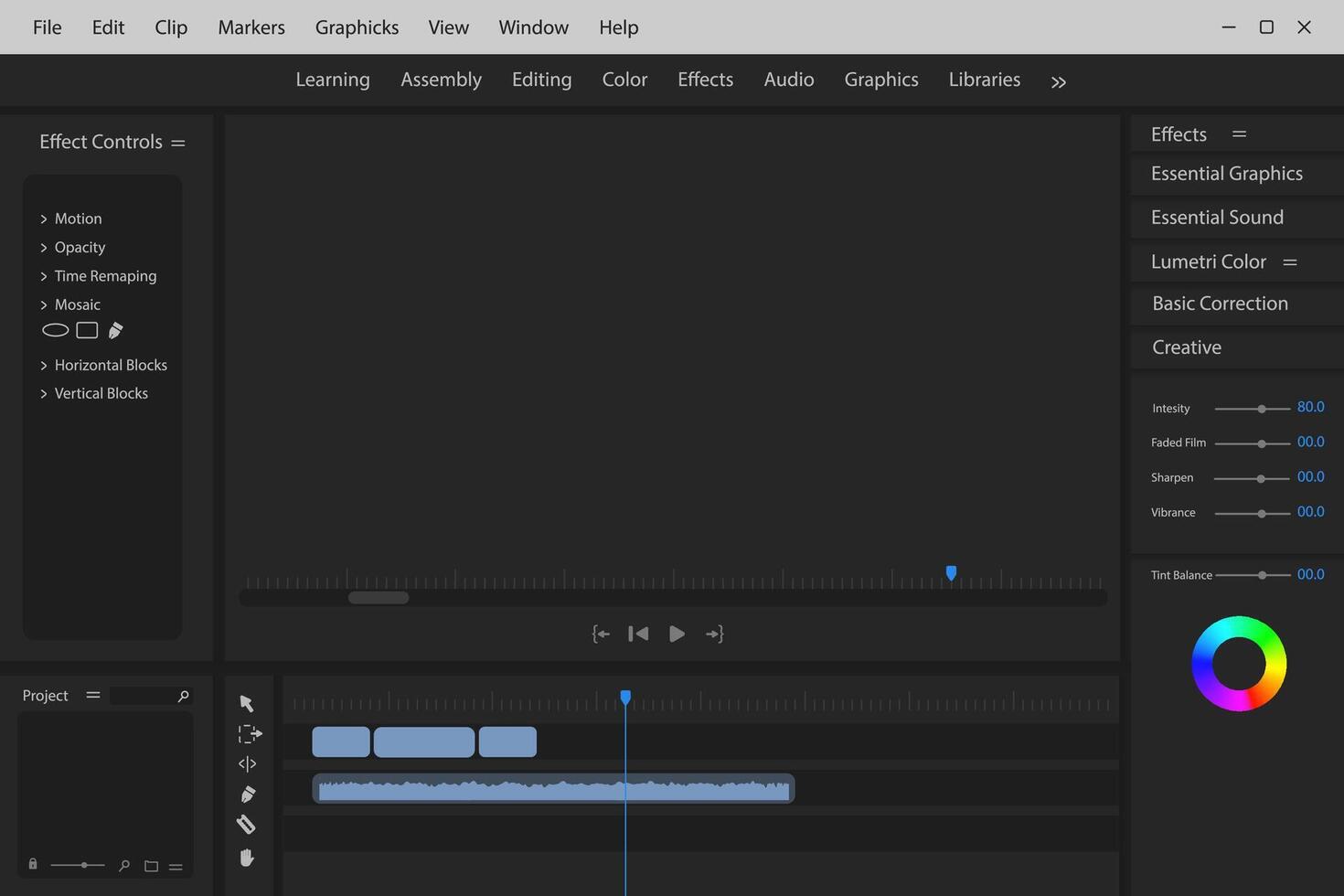Select the Selection arrow tool

247,703
